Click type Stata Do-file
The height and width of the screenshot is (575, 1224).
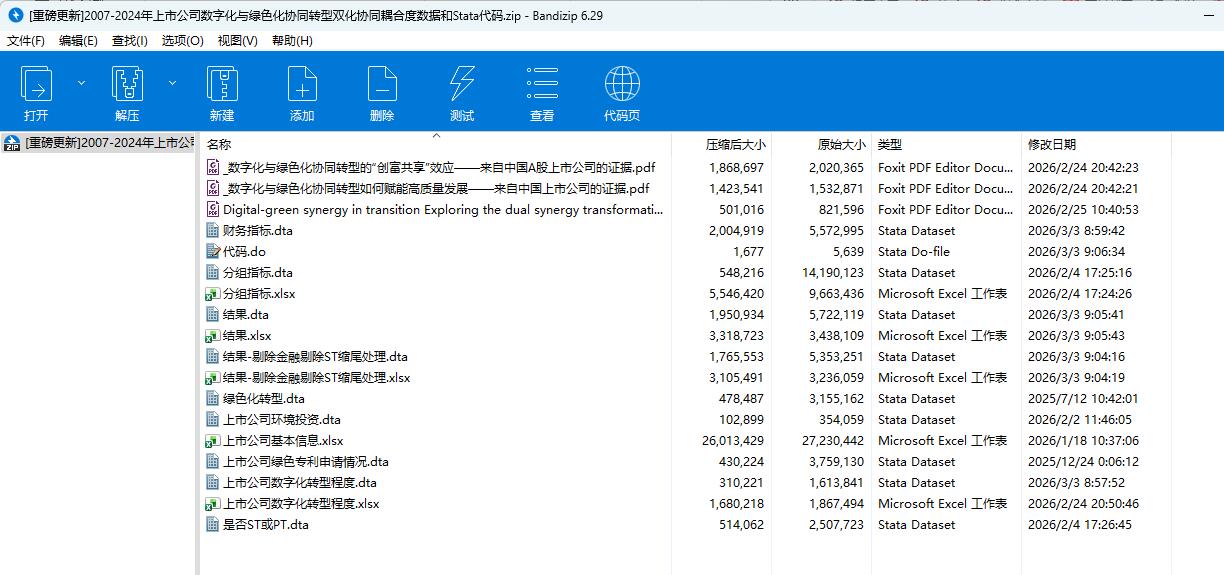(x=914, y=252)
